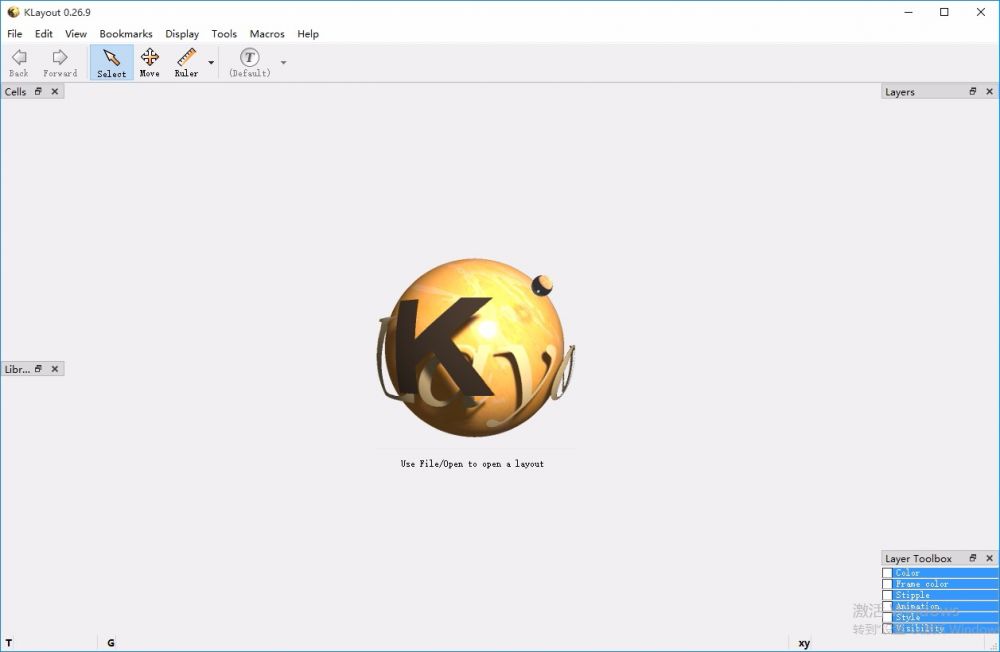Click the xy coordinate label
Image resolution: width=1000 pixels, height=652 pixels.
[804, 643]
